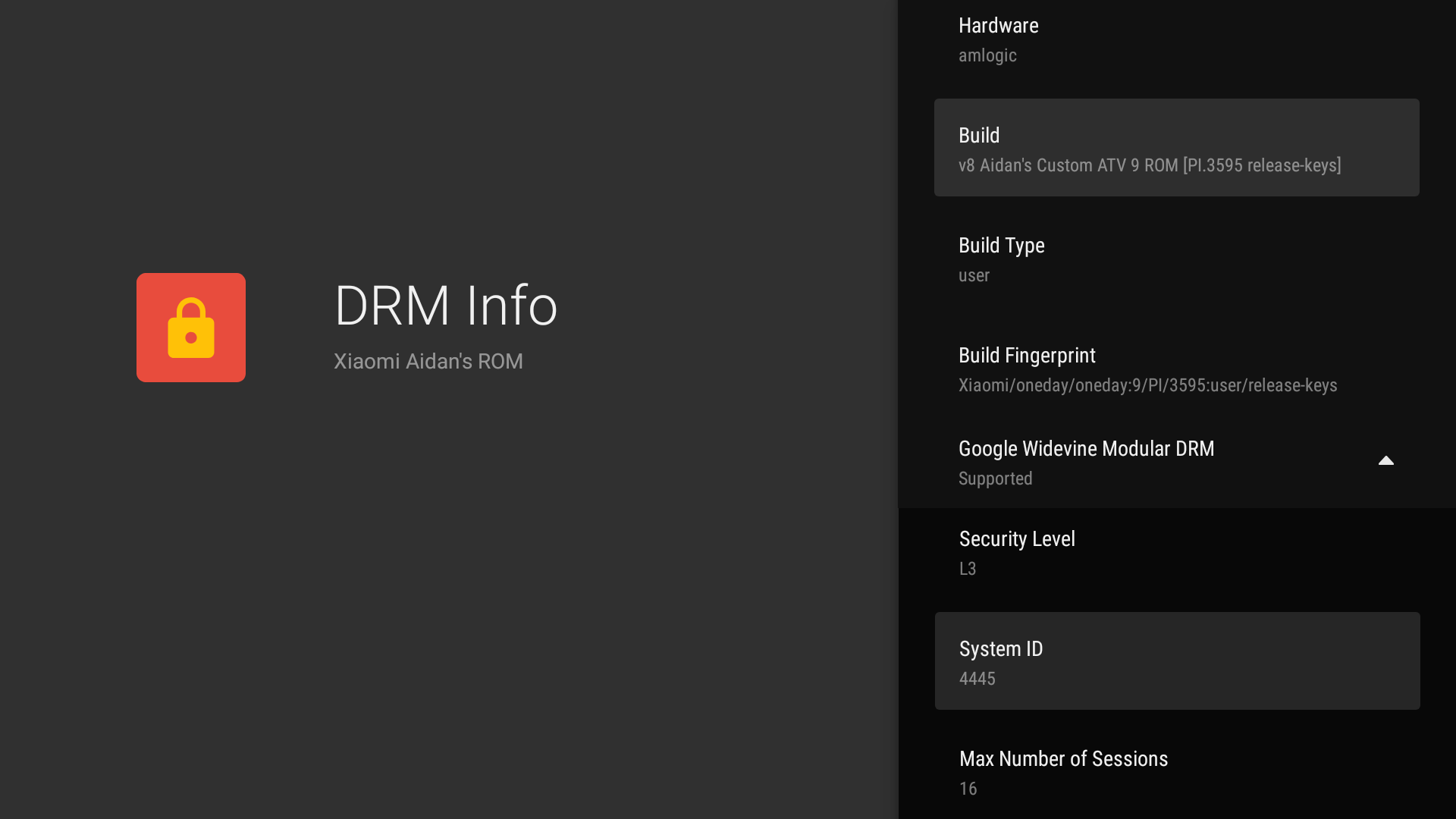Select the Max Number of Sessions row

pos(1178,771)
